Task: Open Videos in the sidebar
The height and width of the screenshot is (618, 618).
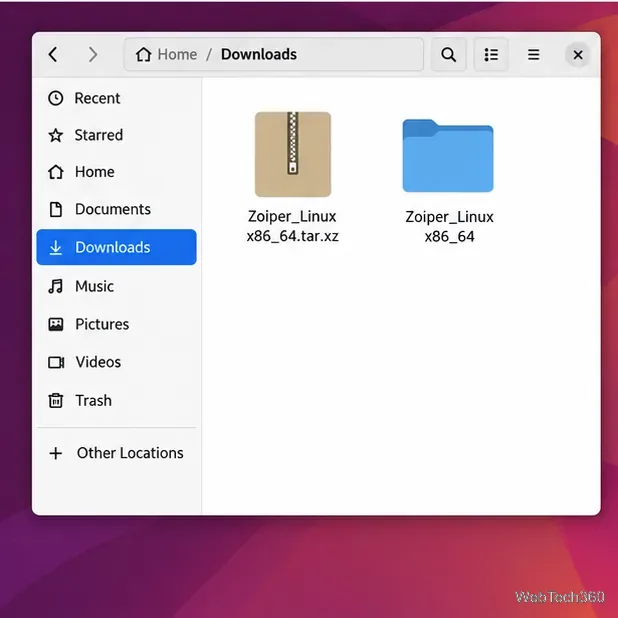Action: pos(117,362)
